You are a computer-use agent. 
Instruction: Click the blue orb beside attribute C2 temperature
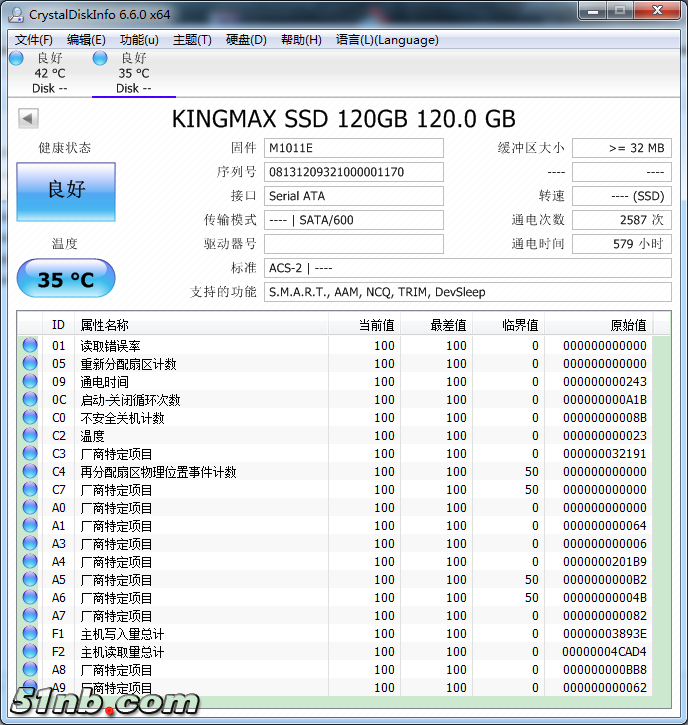[30, 436]
